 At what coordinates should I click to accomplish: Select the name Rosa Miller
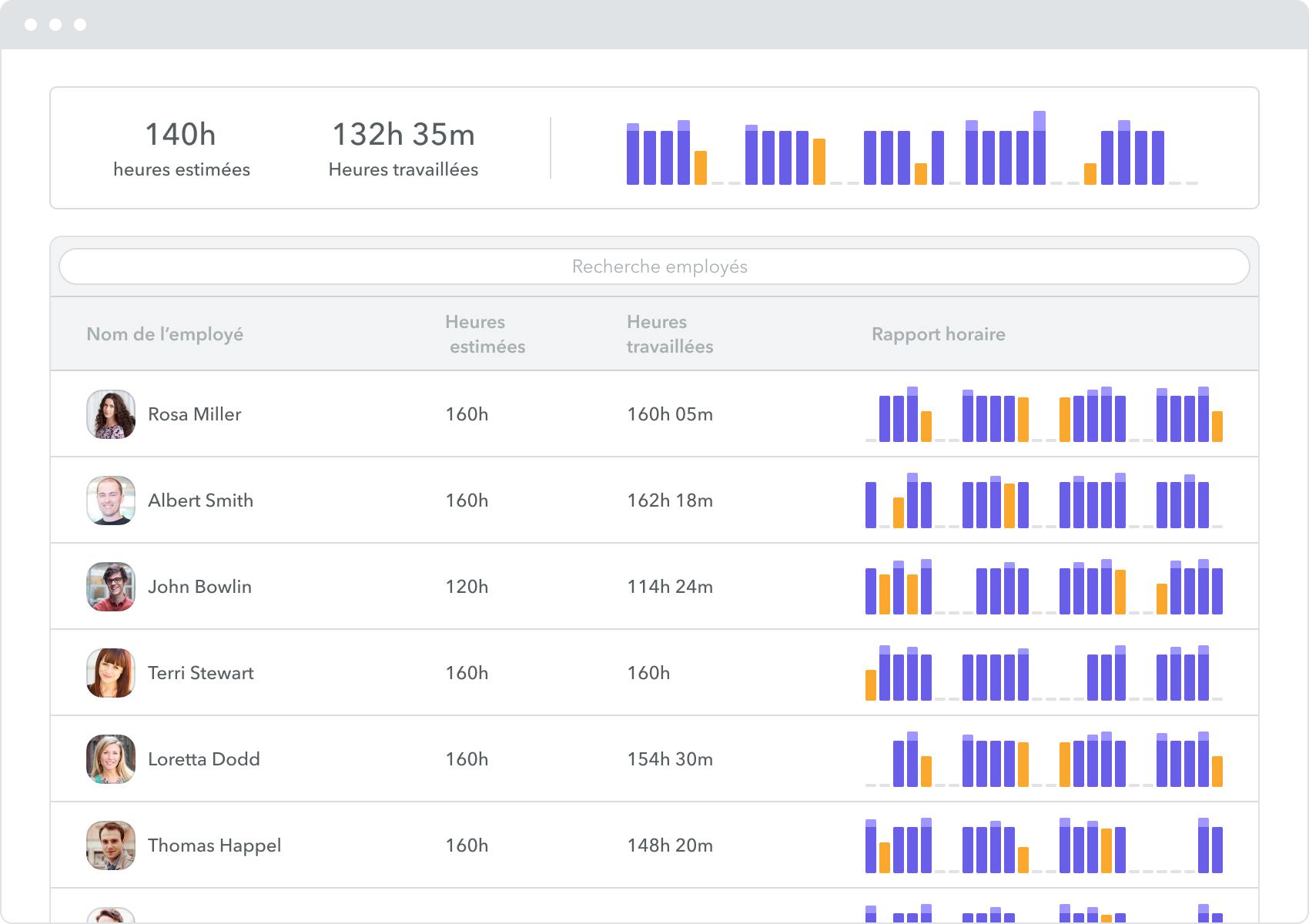[x=194, y=414]
